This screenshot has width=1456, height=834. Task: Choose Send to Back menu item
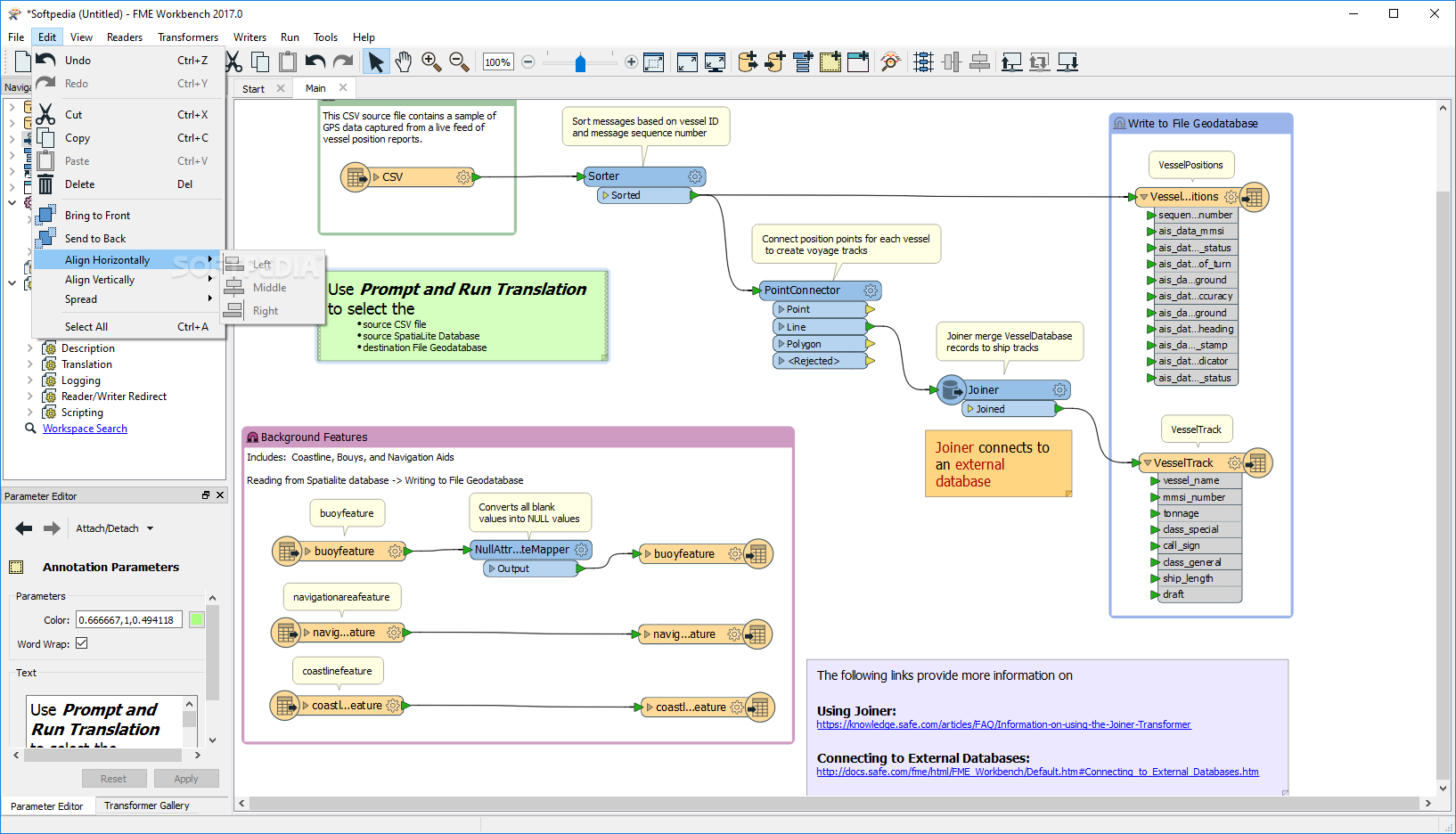(x=128, y=239)
